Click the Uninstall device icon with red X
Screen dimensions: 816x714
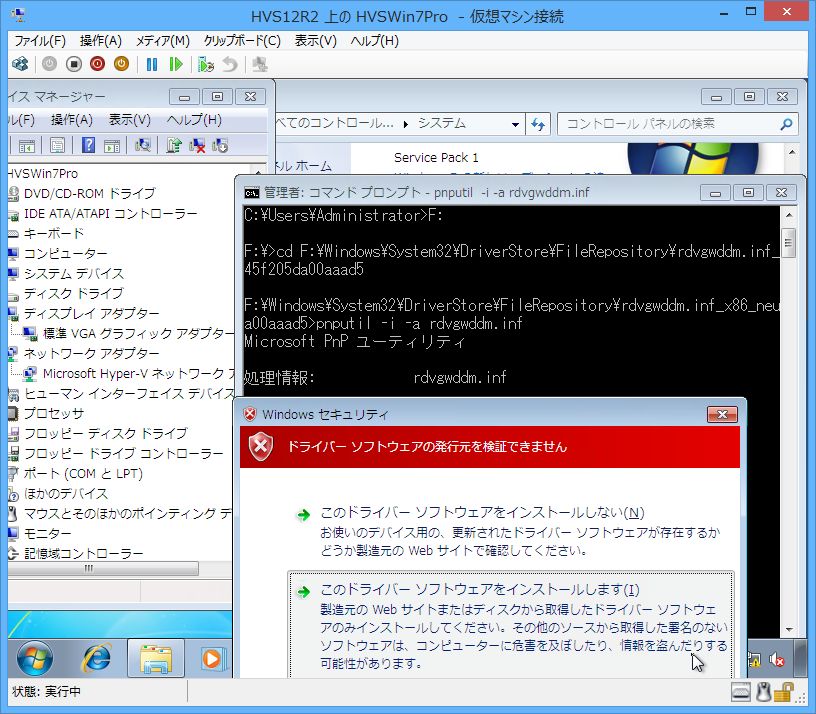coord(197,146)
